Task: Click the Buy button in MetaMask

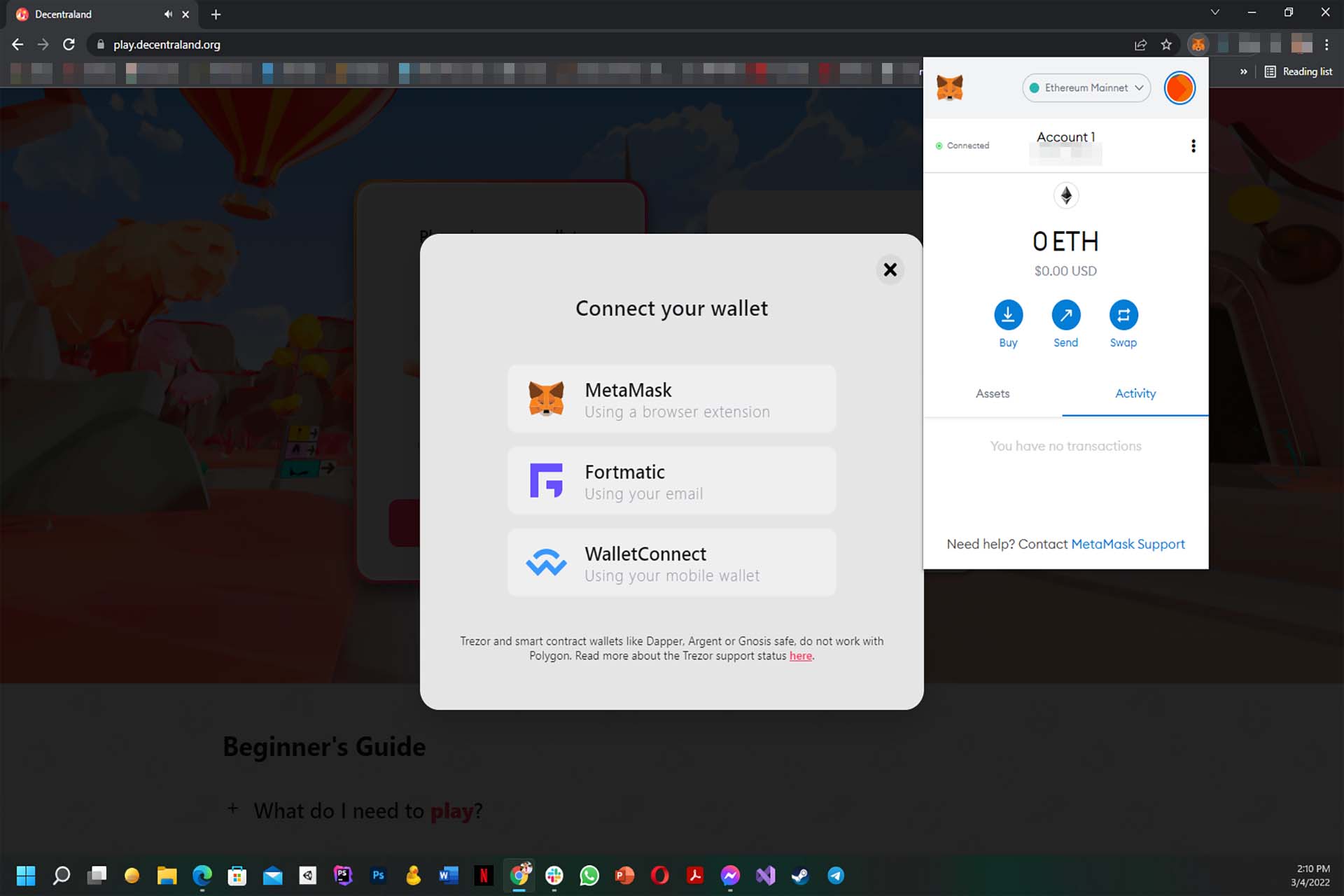Action: (x=1008, y=324)
